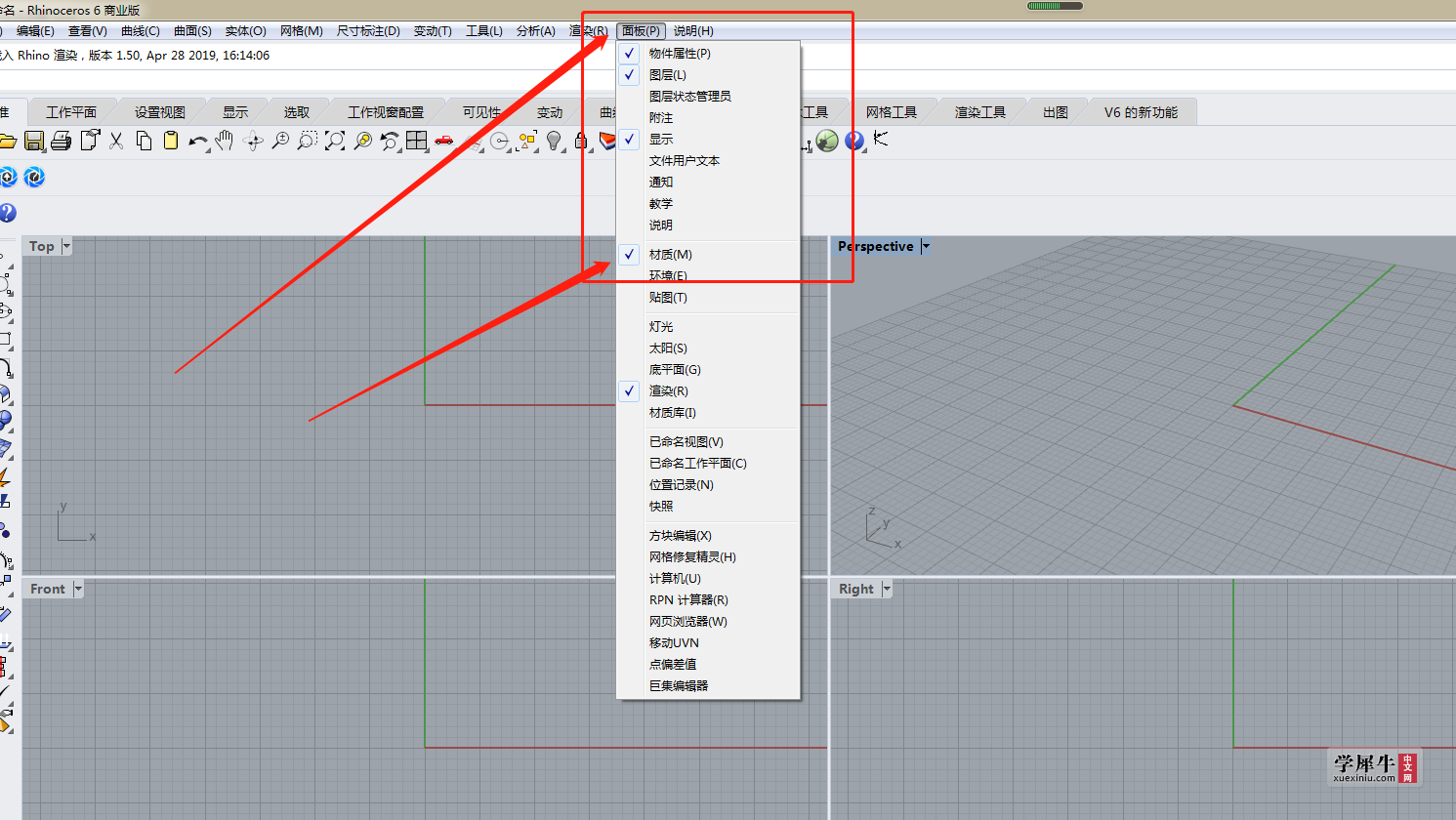Select the Pan hand tool

[x=225, y=142]
